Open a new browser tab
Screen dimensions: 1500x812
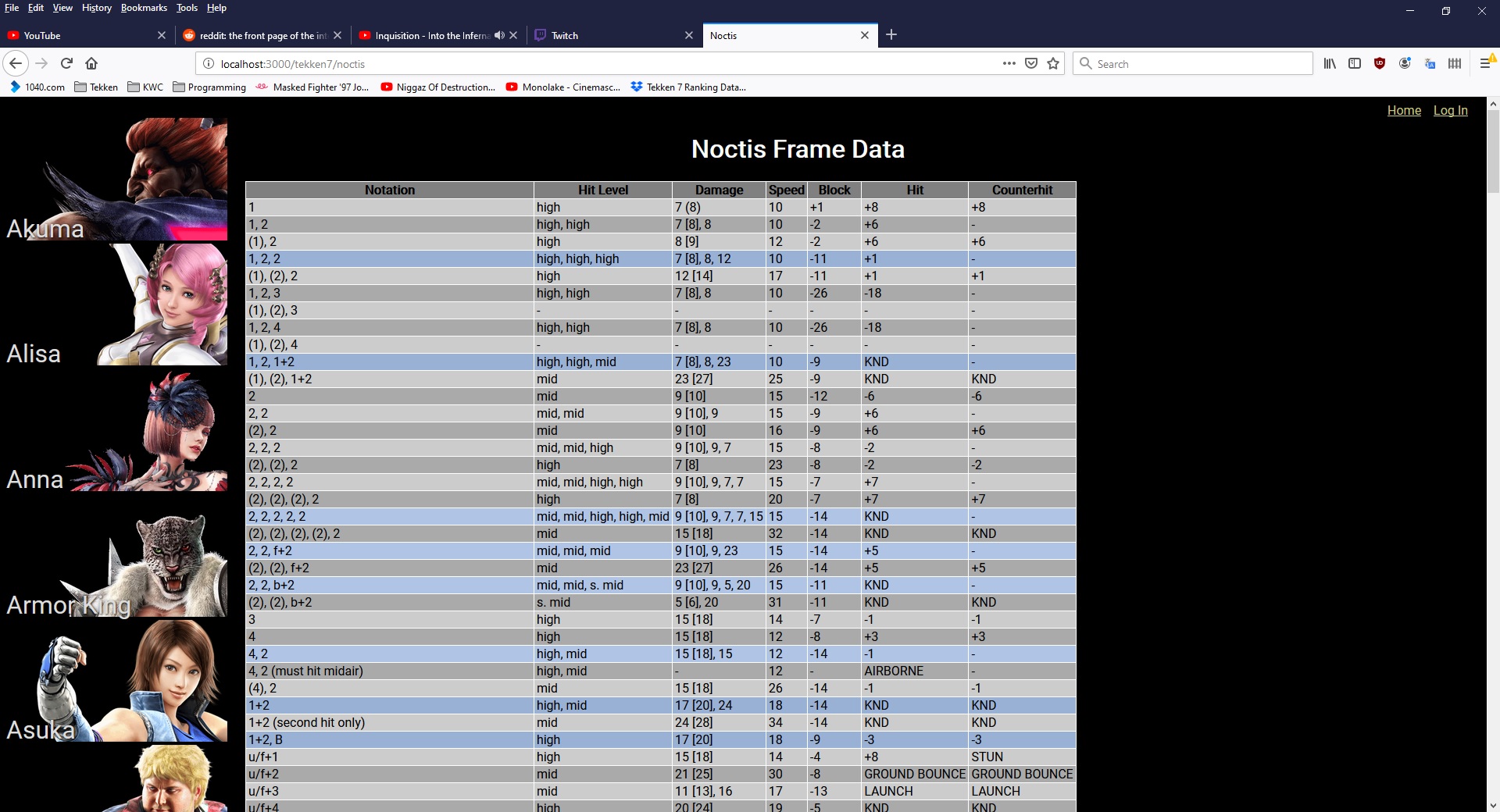891,34
